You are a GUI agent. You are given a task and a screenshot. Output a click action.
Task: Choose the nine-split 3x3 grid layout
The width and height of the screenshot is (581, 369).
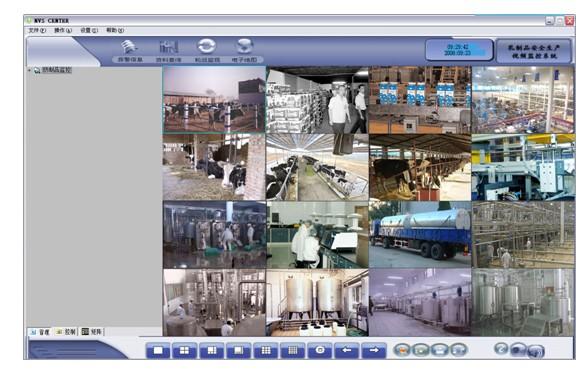266,350
